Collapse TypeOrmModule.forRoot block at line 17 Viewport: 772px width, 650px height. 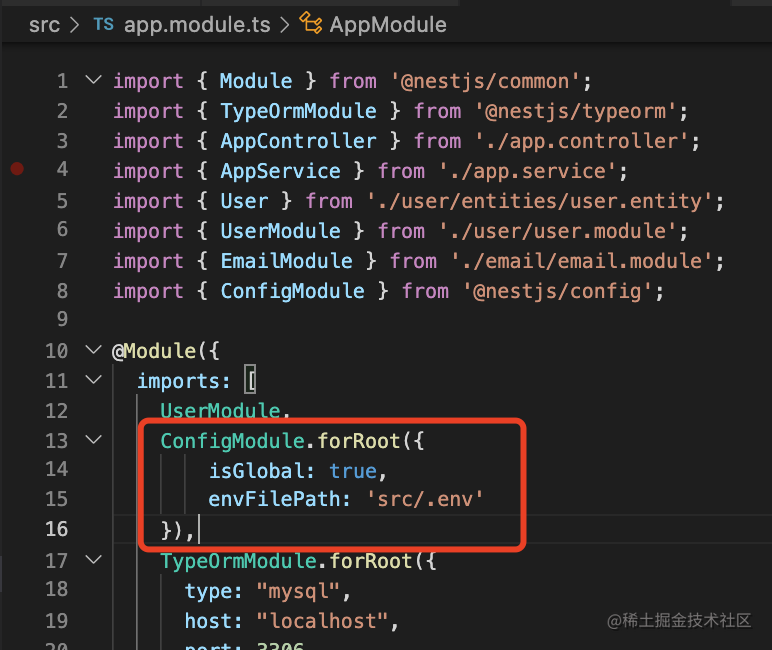tap(93, 560)
